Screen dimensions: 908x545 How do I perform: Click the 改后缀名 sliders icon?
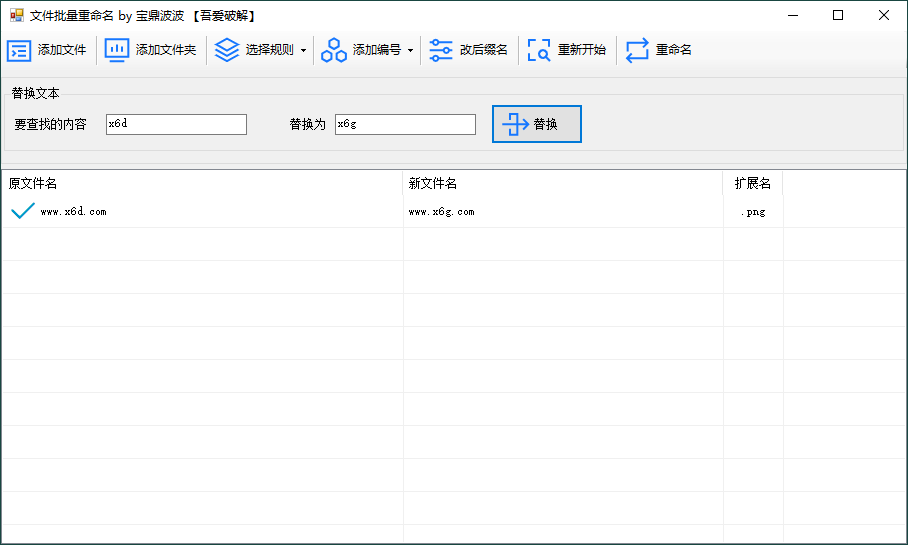pyautogui.click(x=441, y=51)
